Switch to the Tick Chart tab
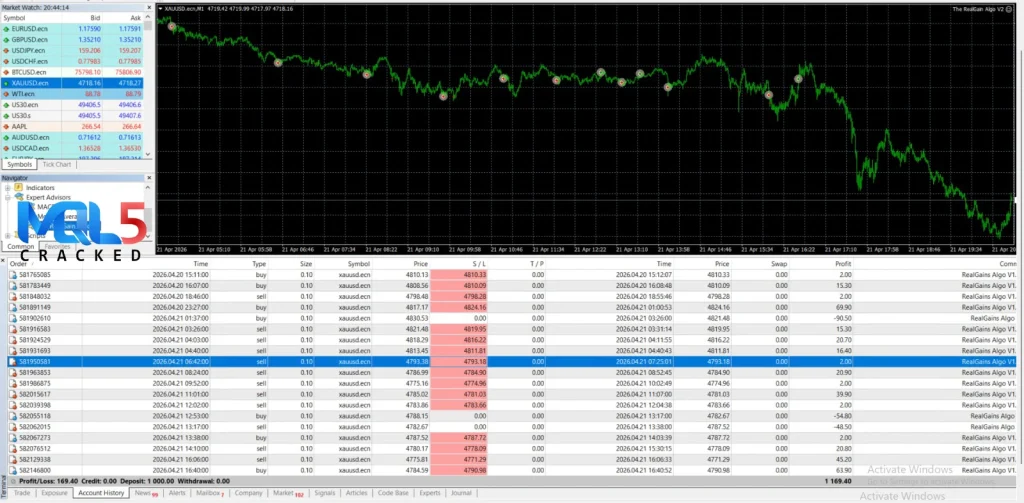 tap(57, 165)
